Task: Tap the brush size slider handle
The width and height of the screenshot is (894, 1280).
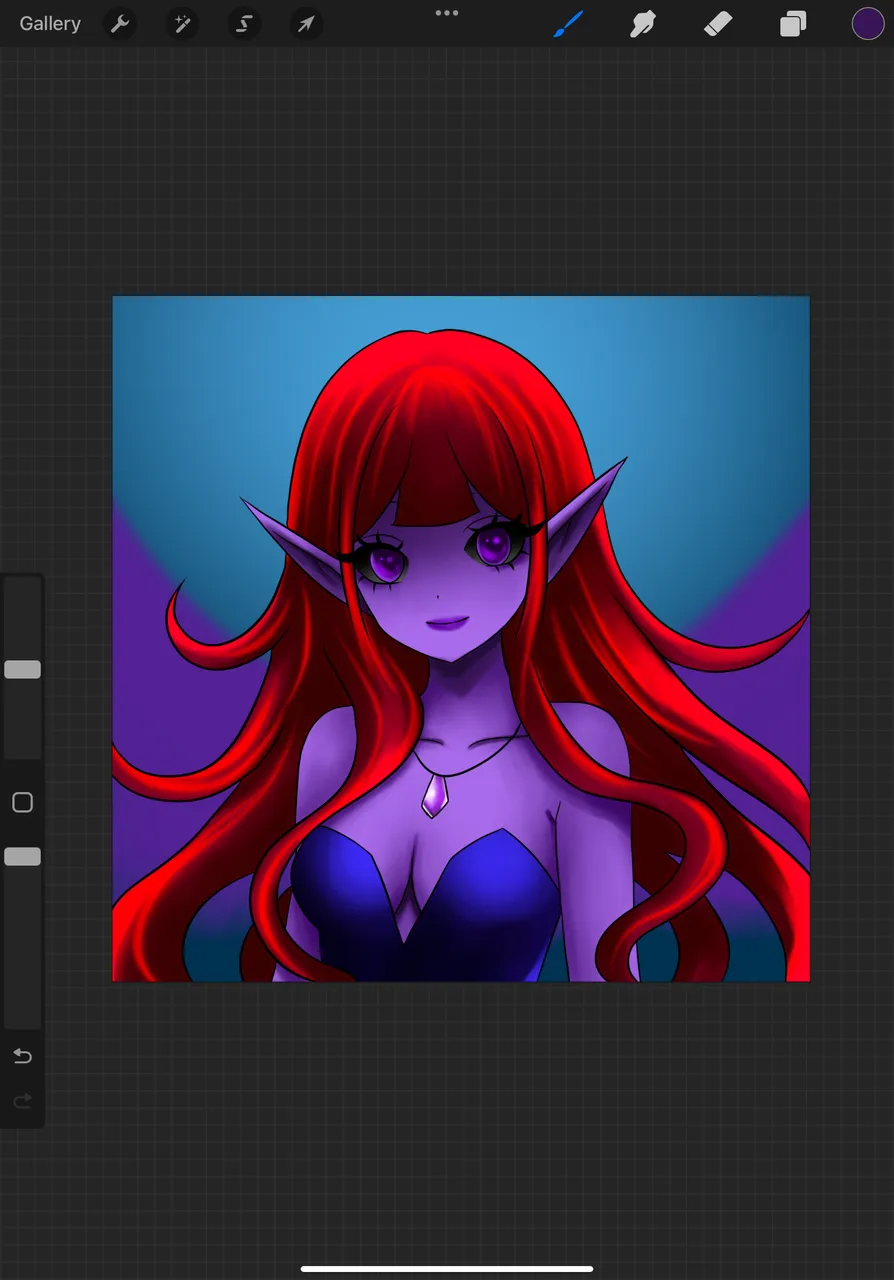Action: (x=22, y=669)
